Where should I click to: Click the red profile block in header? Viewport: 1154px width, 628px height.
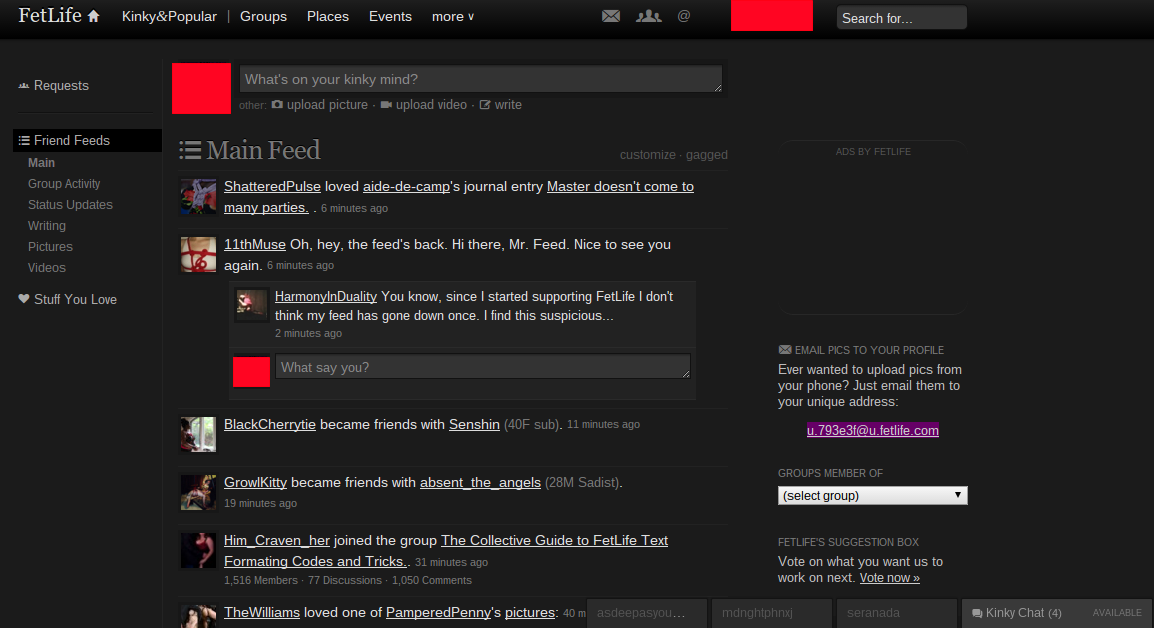pos(772,15)
